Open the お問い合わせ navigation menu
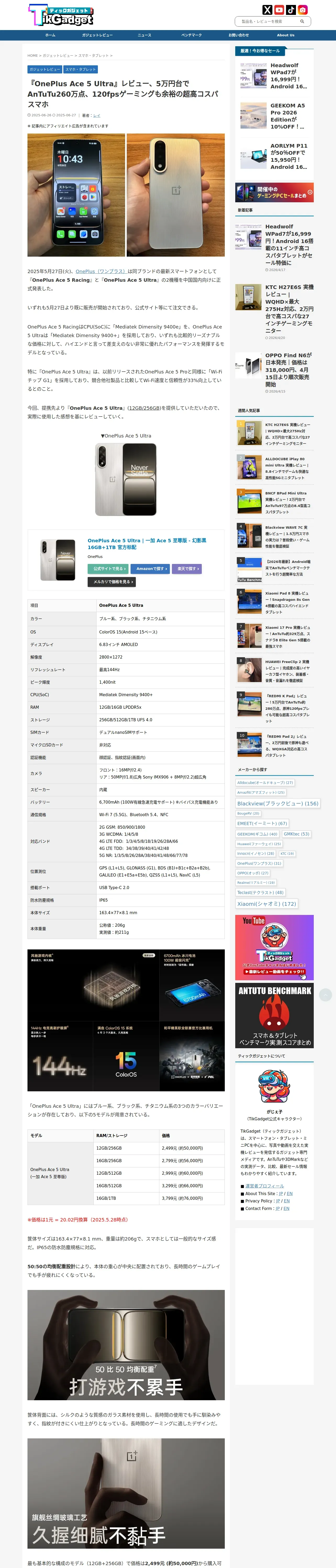The image size is (336, 1568). coord(238,35)
